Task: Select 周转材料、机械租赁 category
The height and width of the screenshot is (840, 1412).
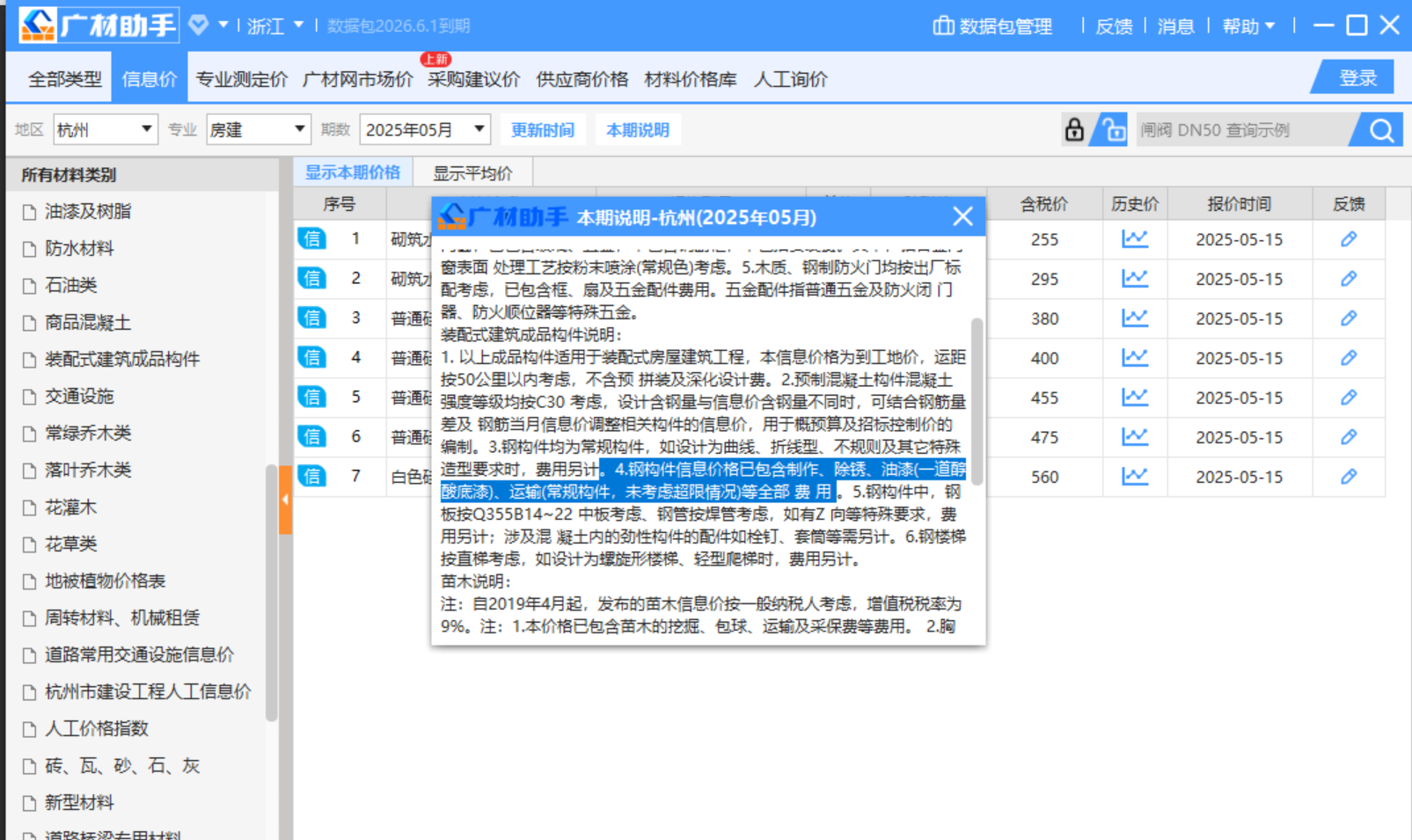Action: coord(122,617)
